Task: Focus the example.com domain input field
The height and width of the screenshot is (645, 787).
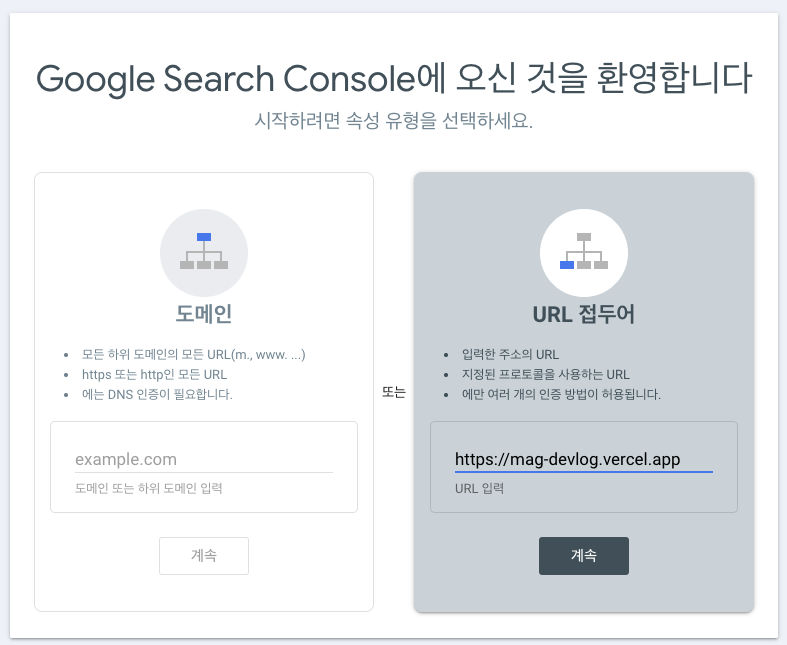Action: pos(204,459)
